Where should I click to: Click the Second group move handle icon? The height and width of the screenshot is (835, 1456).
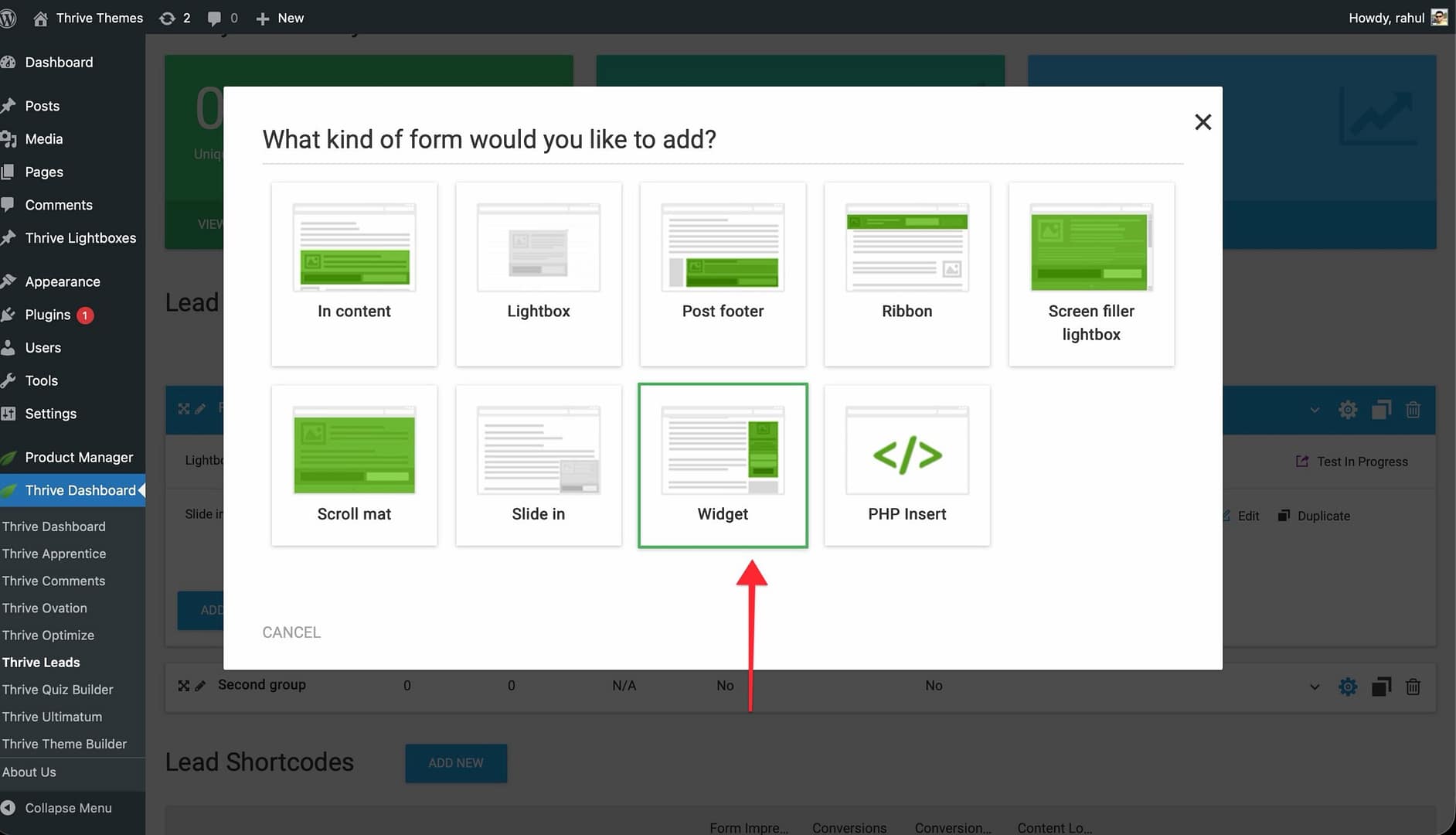click(x=183, y=686)
